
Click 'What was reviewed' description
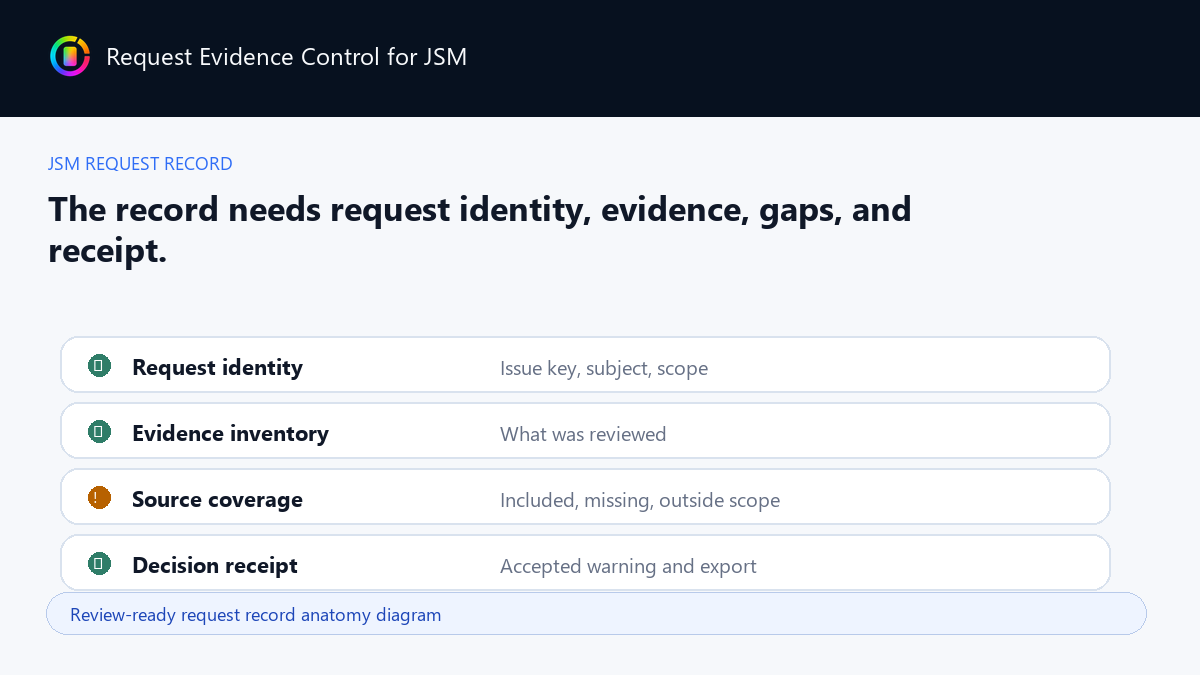[x=583, y=434]
